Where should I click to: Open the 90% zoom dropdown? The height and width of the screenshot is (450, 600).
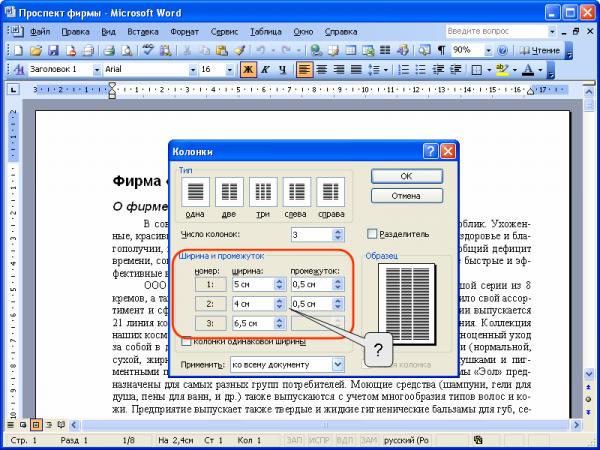pyautogui.click(x=488, y=51)
